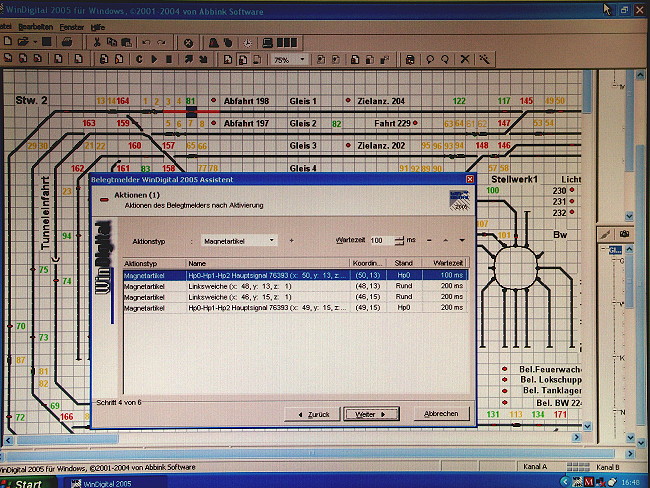Move action up with the up arrow
The width and height of the screenshot is (650, 488).
(x=446, y=240)
